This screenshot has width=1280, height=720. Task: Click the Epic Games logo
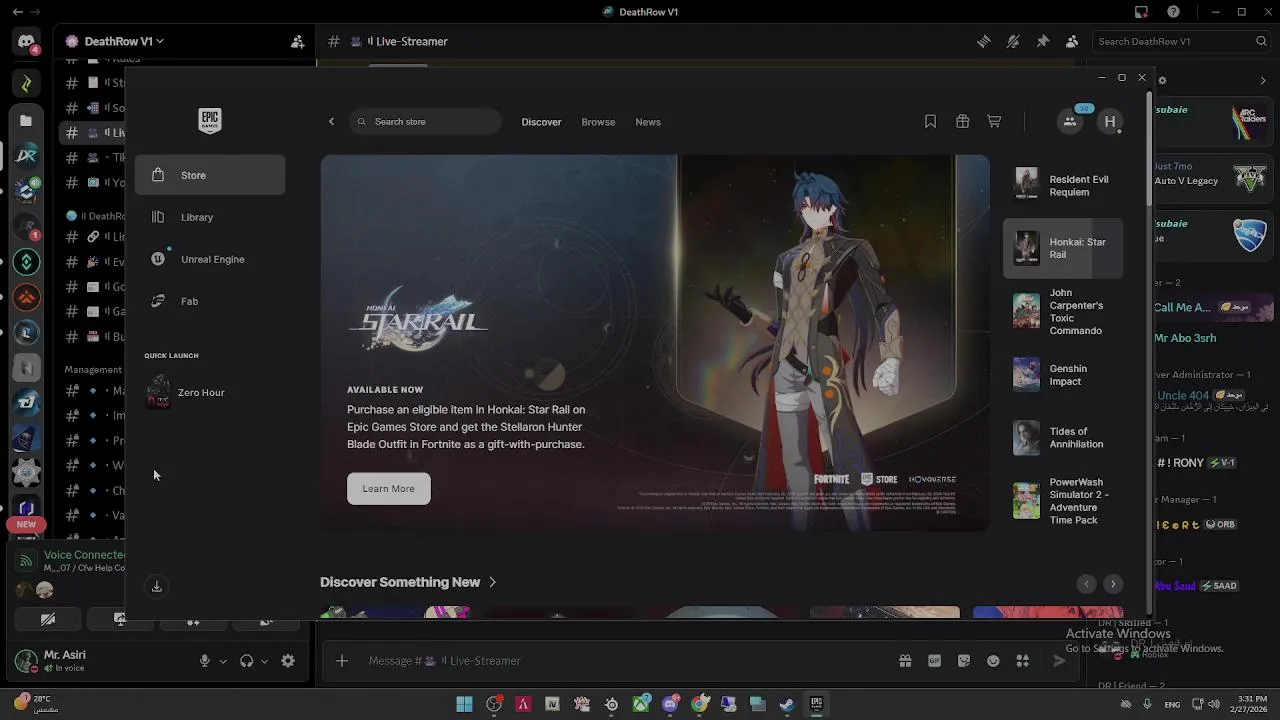click(x=209, y=121)
